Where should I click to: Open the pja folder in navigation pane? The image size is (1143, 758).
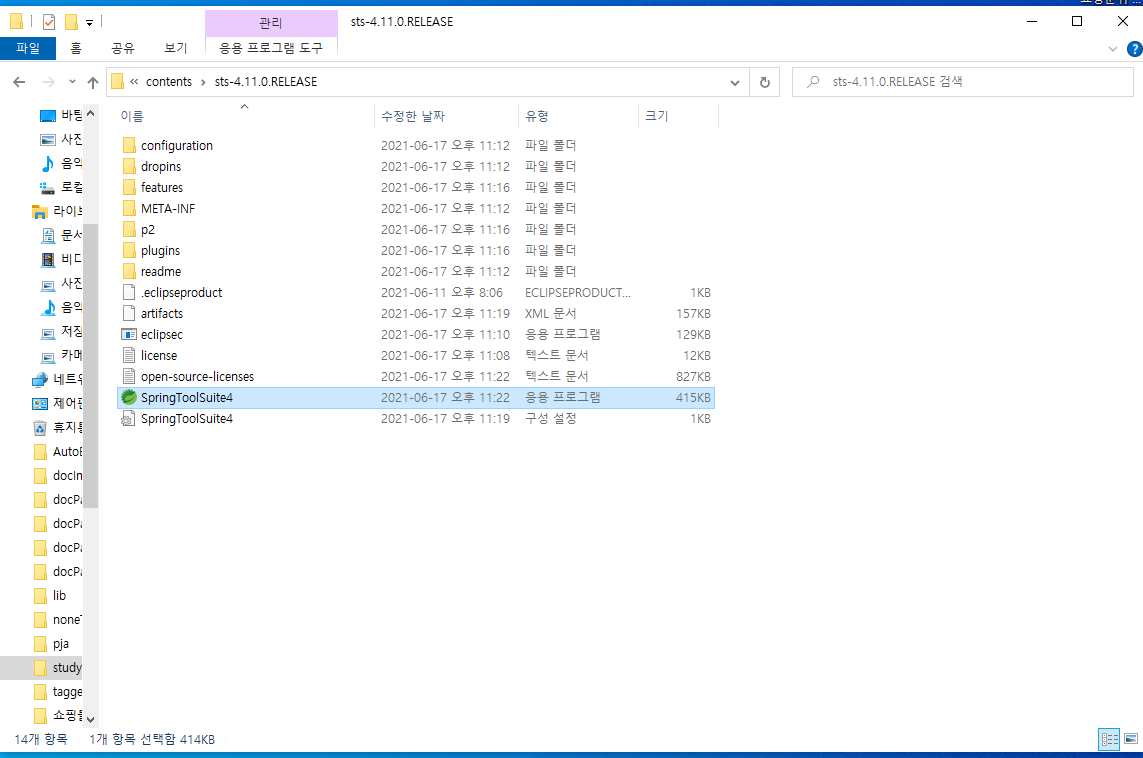pyautogui.click(x=51, y=644)
